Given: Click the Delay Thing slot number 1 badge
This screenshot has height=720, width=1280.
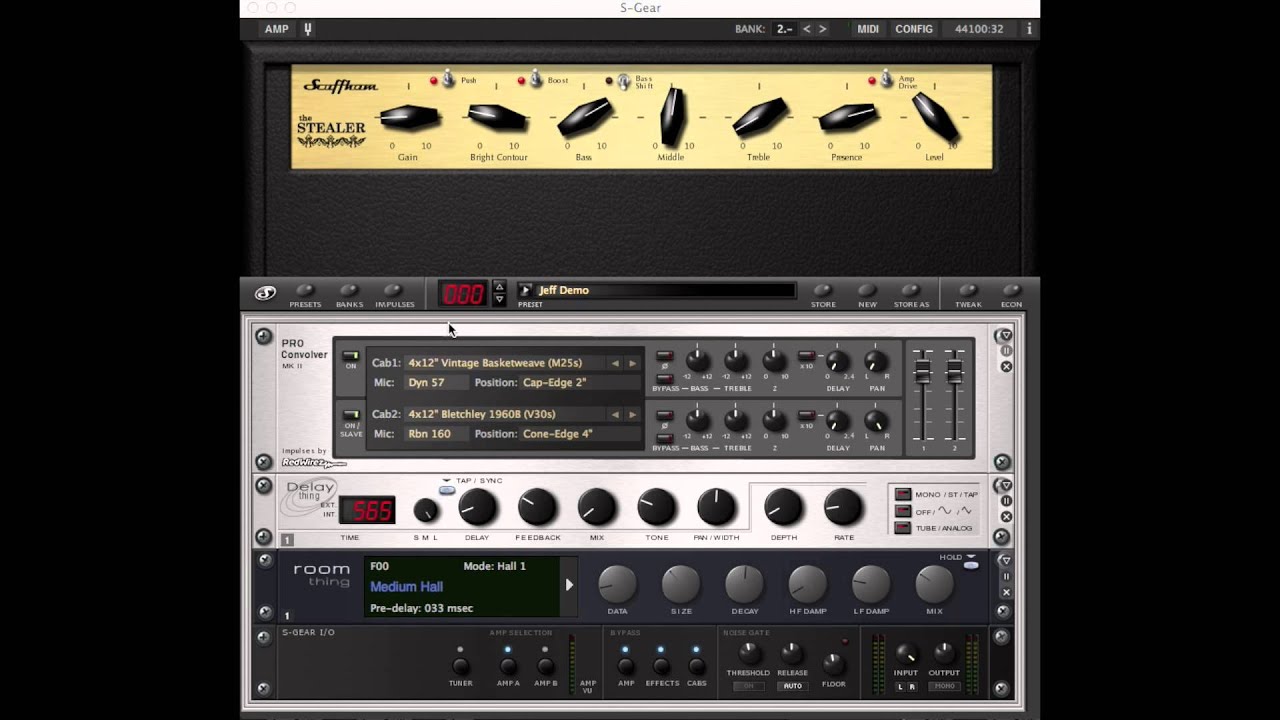Looking at the screenshot, I should pos(287,540).
